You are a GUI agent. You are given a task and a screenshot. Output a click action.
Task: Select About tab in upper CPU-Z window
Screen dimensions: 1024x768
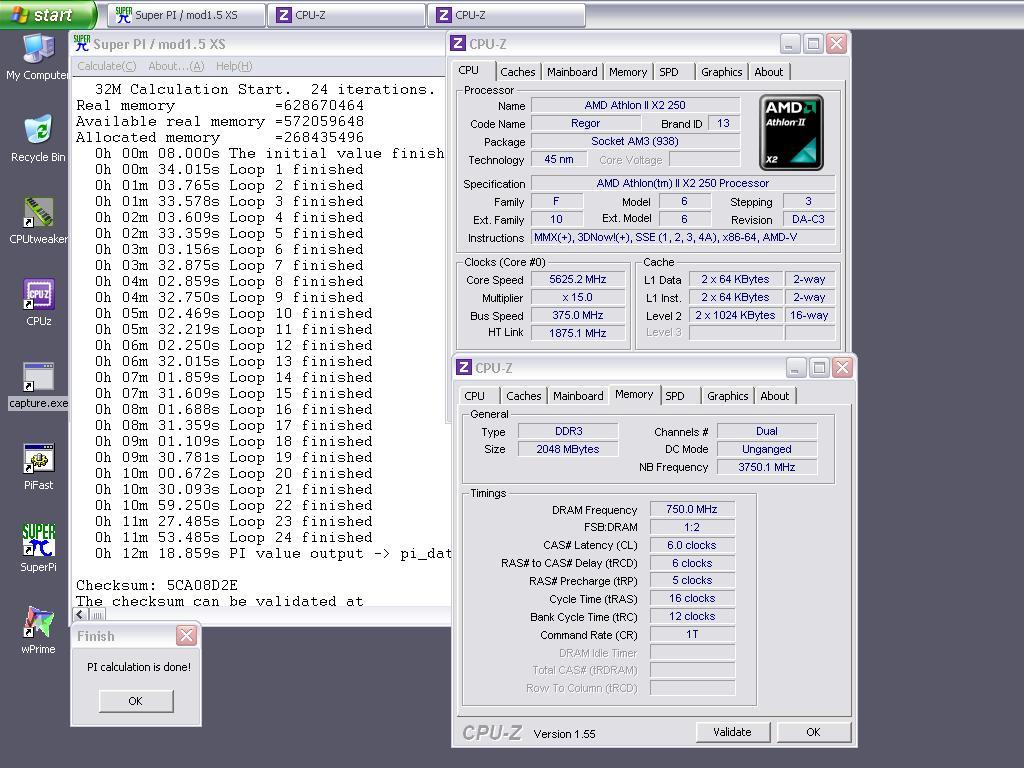click(769, 72)
